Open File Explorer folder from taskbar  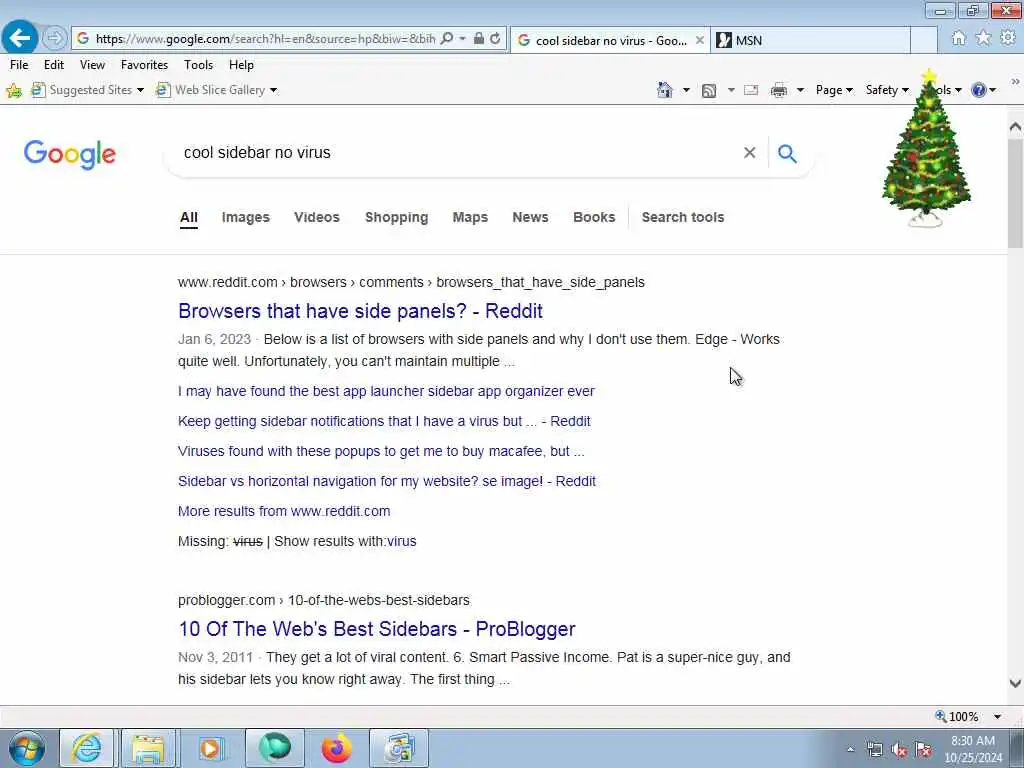tap(148, 748)
